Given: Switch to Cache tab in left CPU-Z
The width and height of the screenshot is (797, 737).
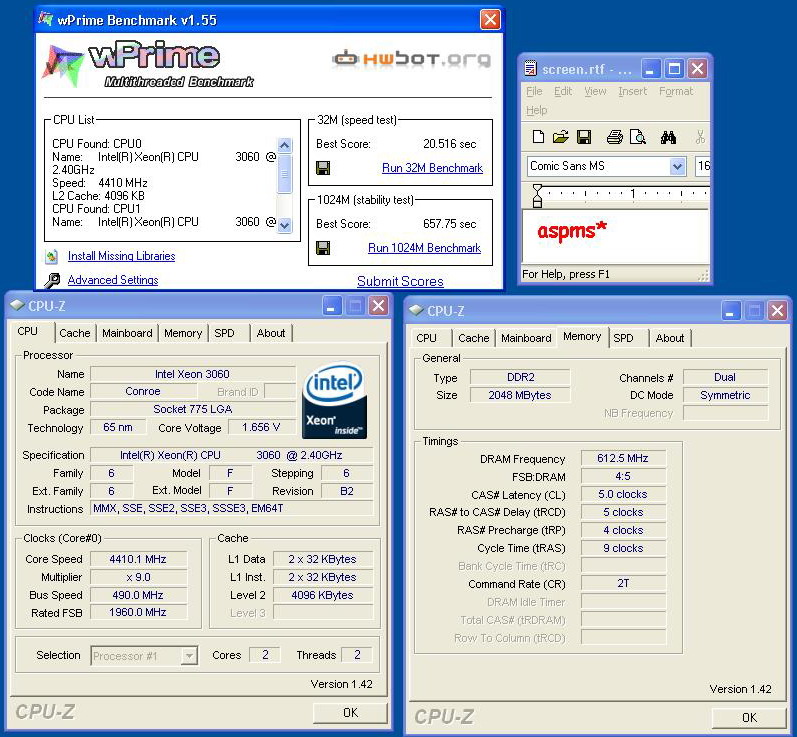Looking at the screenshot, I should coord(75,333).
